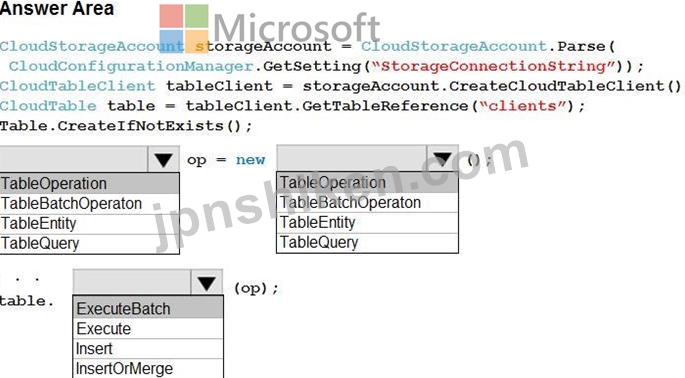Select TableQuery in the right list

pos(367,243)
